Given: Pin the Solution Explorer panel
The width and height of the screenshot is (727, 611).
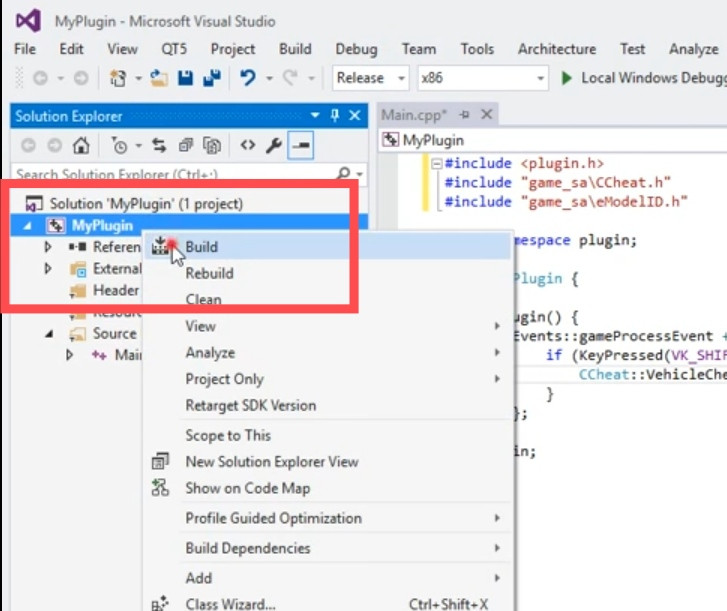Looking at the screenshot, I should [x=335, y=115].
